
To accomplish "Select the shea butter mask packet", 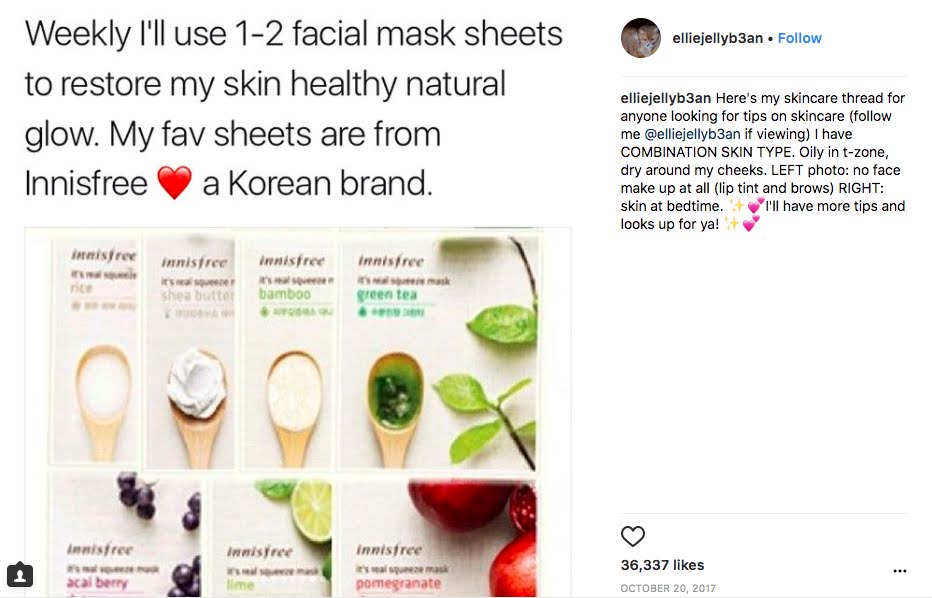I will [191, 353].
